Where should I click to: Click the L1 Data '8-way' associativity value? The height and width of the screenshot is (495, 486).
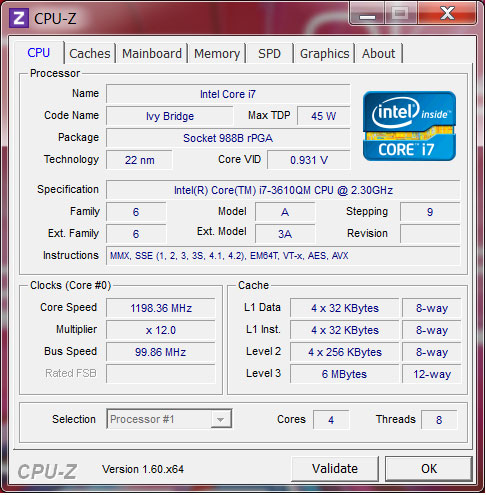pyautogui.click(x=432, y=308)
